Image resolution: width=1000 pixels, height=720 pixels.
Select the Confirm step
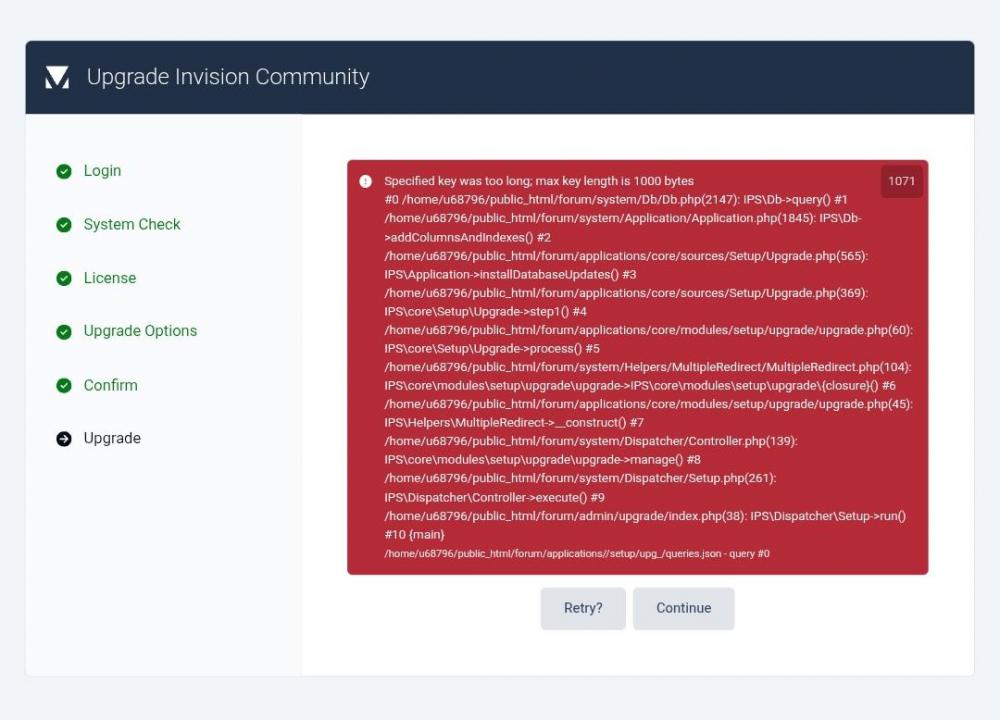tap(111, 385)
